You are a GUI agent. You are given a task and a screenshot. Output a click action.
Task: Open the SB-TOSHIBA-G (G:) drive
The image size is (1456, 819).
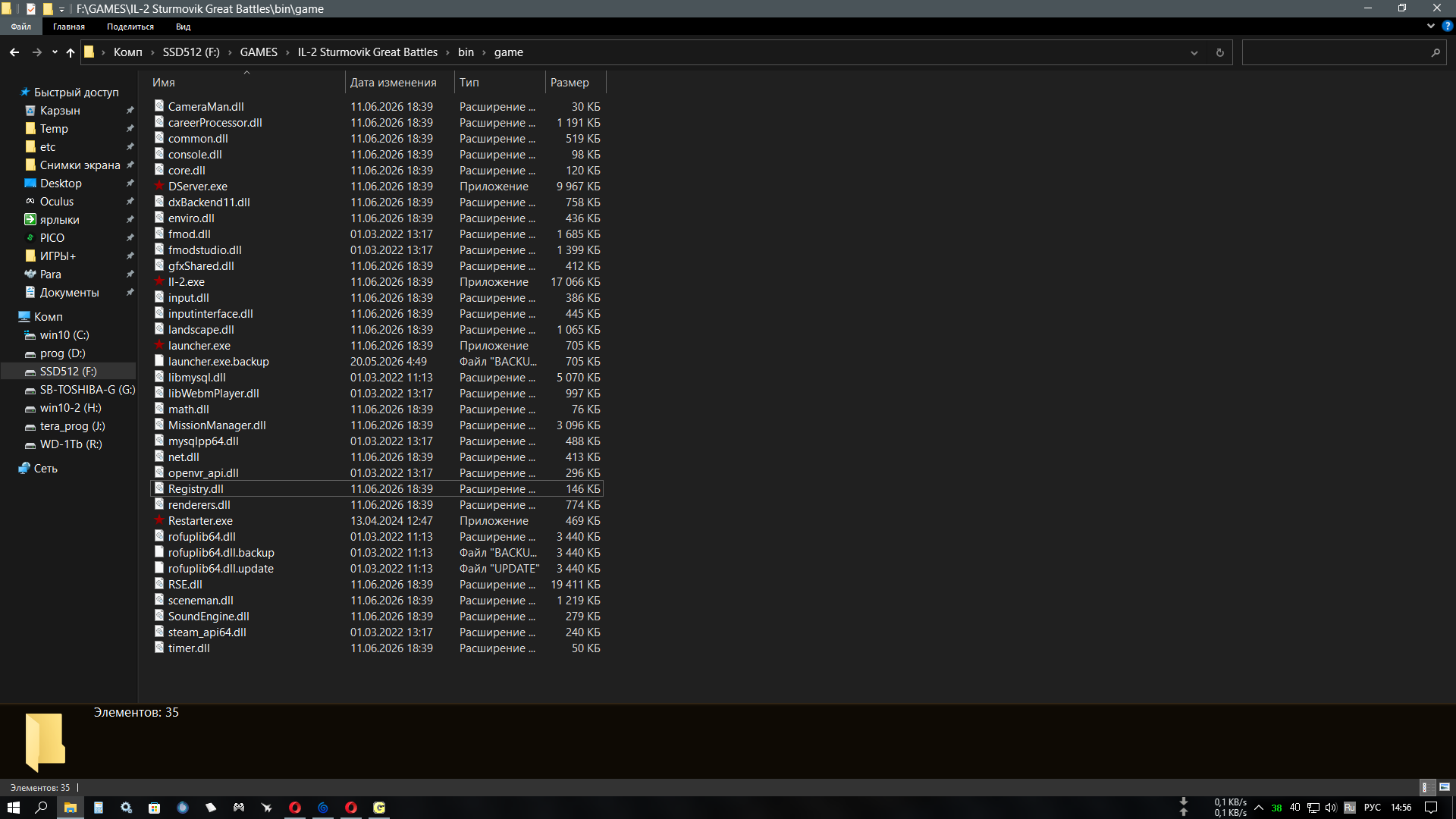tap(87, 390)
